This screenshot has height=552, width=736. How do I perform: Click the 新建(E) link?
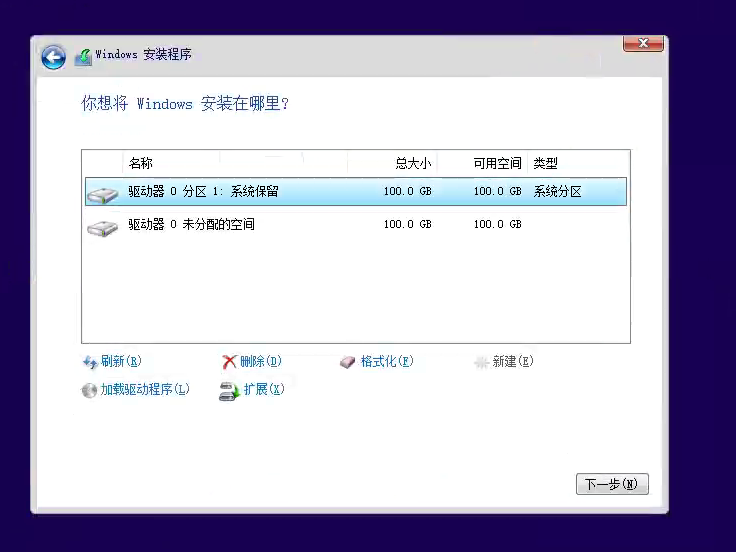[x=513, y=361]
